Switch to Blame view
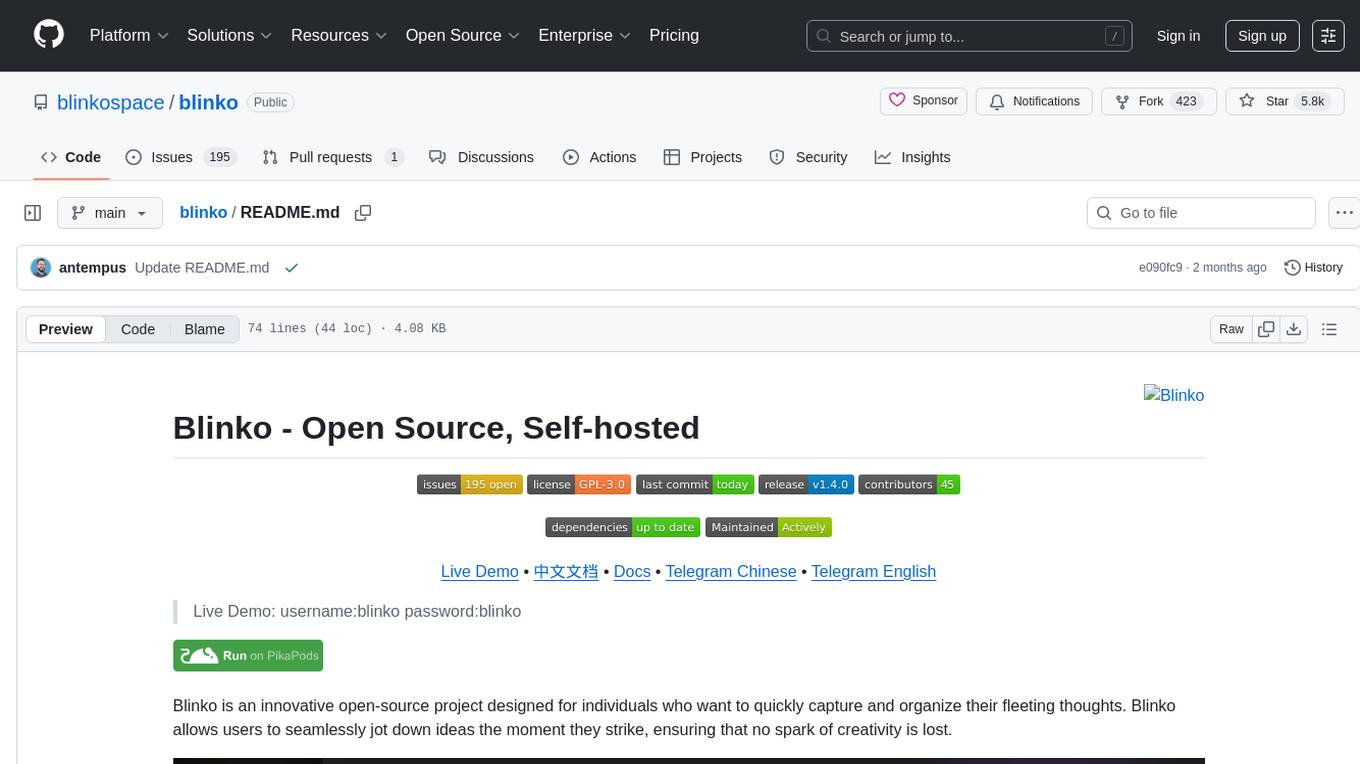This screenshot has height=764, width=1360. click(204, 329)
